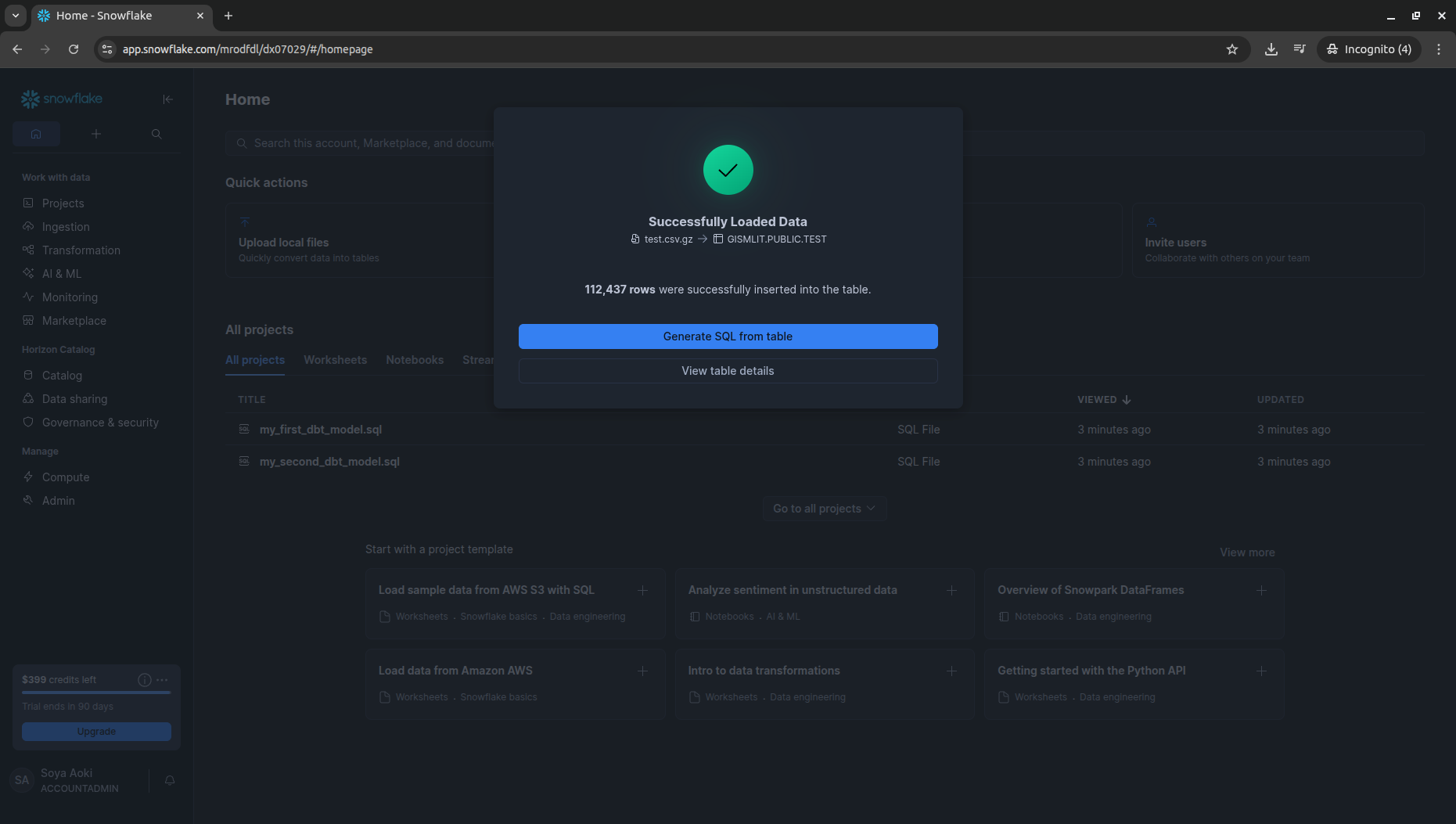The image size is (1456, 824).
Task: Select Transformation in the sidebar
Action: pos(81,250)
